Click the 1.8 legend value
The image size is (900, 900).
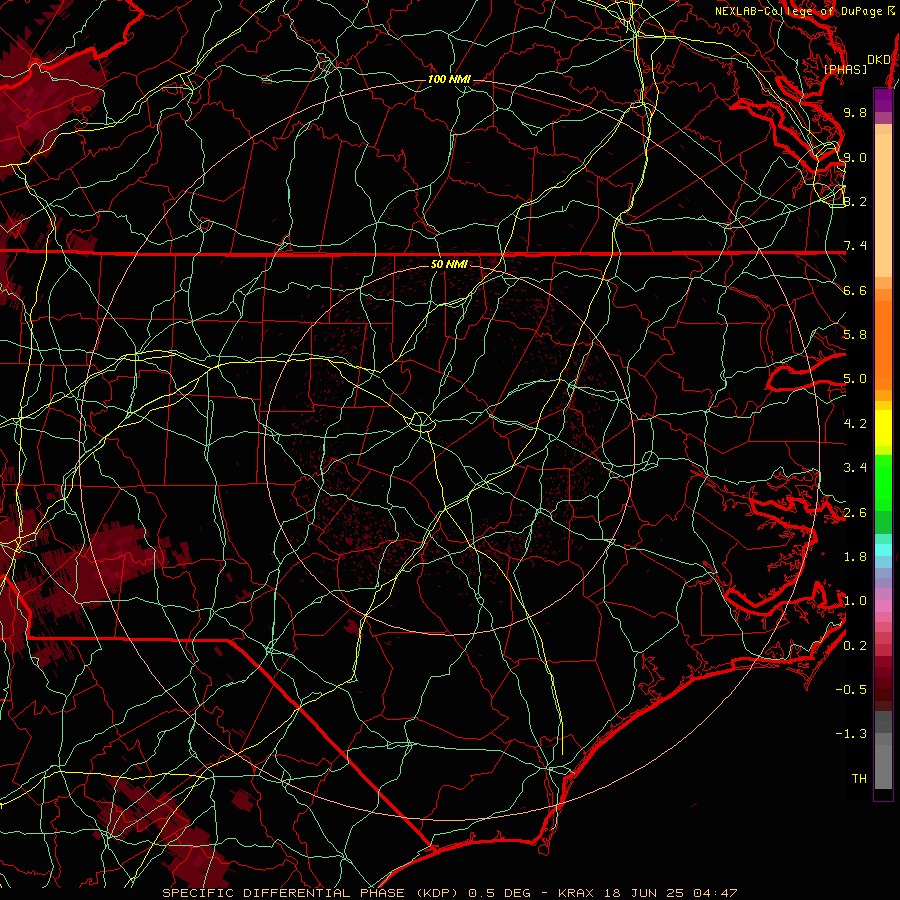[855, 557]
